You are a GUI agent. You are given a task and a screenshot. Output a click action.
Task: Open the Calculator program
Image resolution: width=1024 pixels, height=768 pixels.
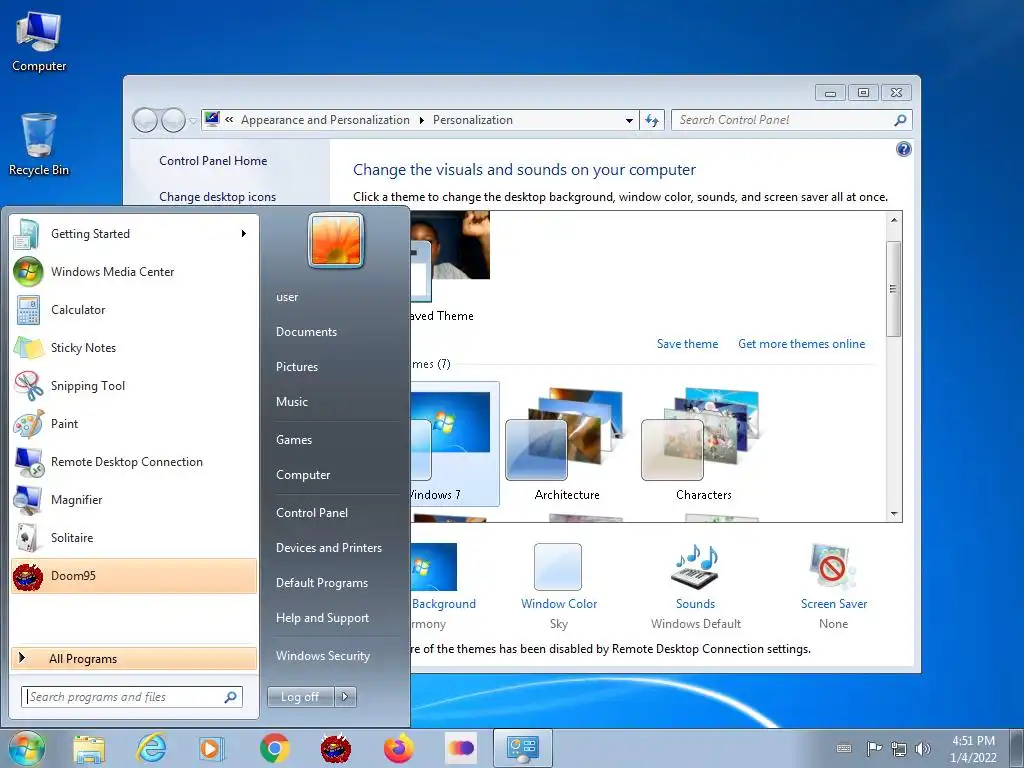[x=134, y=310]
